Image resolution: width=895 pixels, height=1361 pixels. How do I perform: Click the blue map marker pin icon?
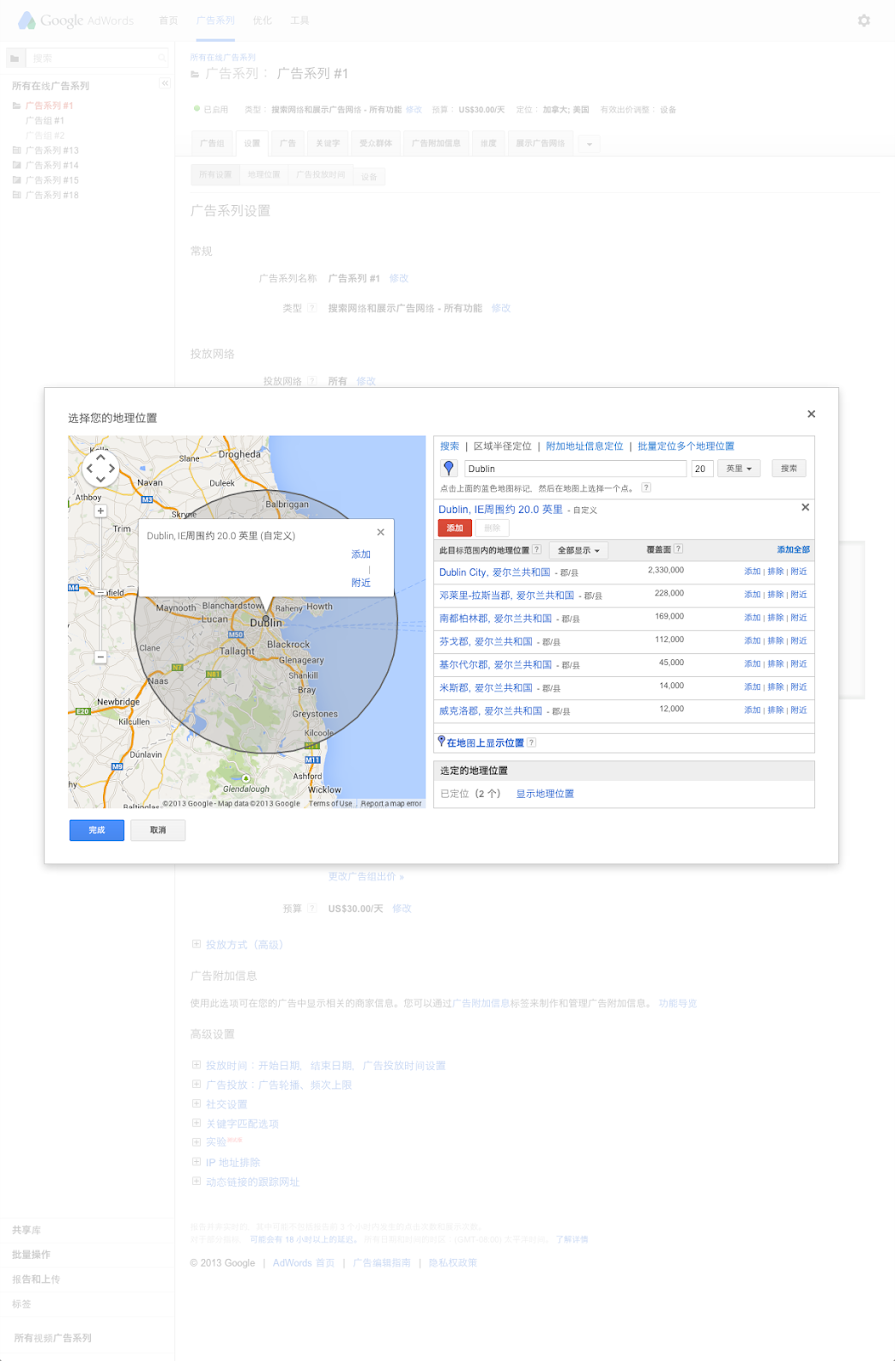pyautogui.click(x=449, y=469)
